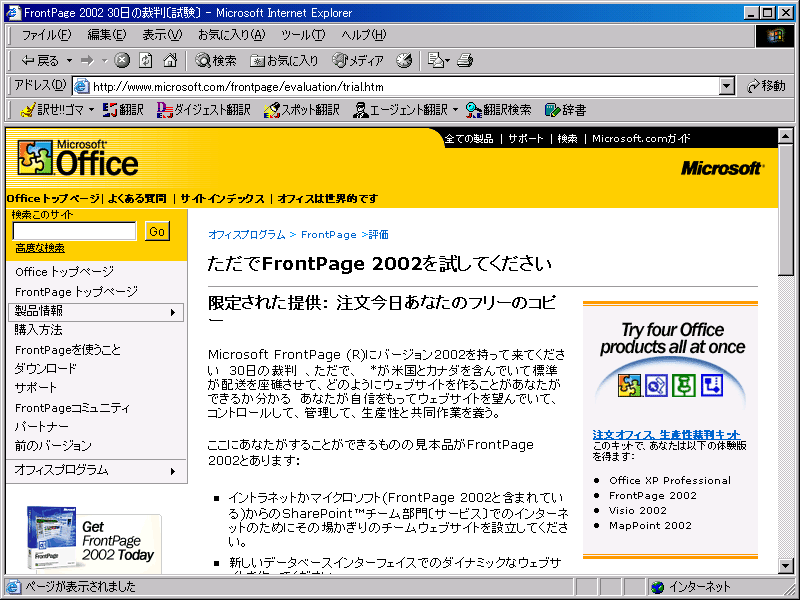Click the よくある質問 link
This screenshot has width=800, height=600.
(x=137, y=198)
